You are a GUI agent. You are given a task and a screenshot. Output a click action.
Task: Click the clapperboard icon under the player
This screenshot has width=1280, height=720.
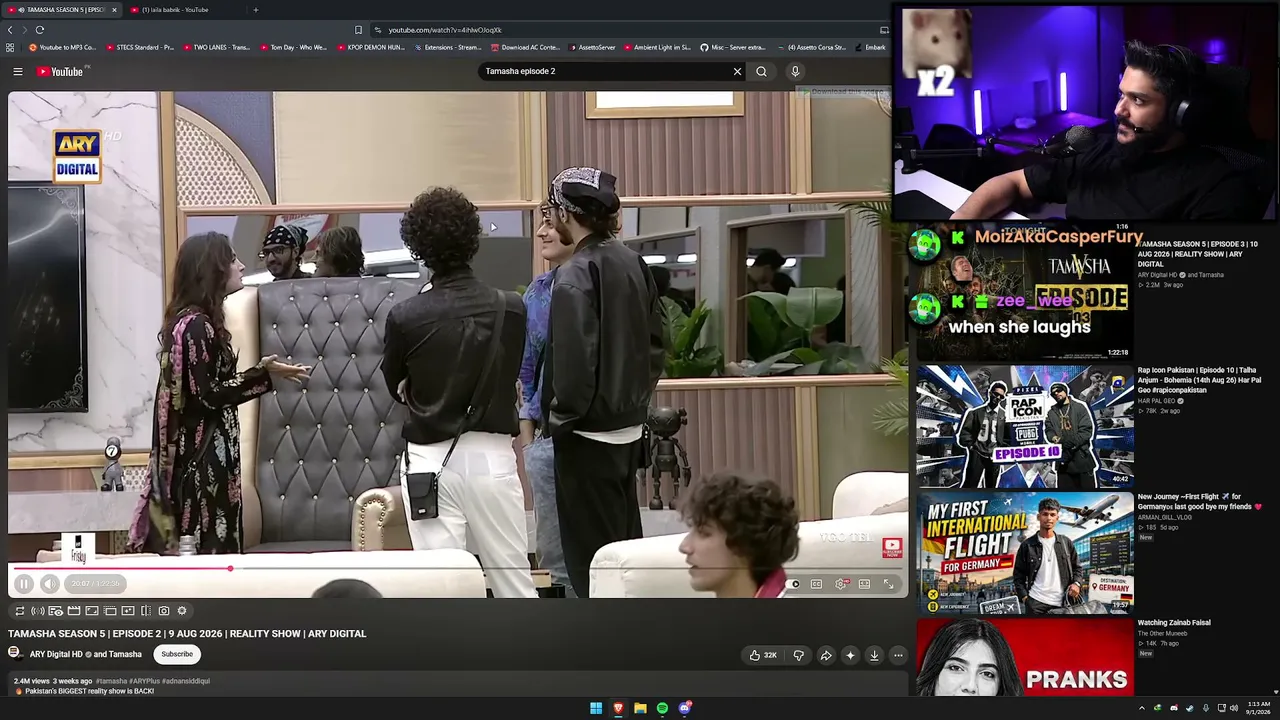(x=74, y=611)
